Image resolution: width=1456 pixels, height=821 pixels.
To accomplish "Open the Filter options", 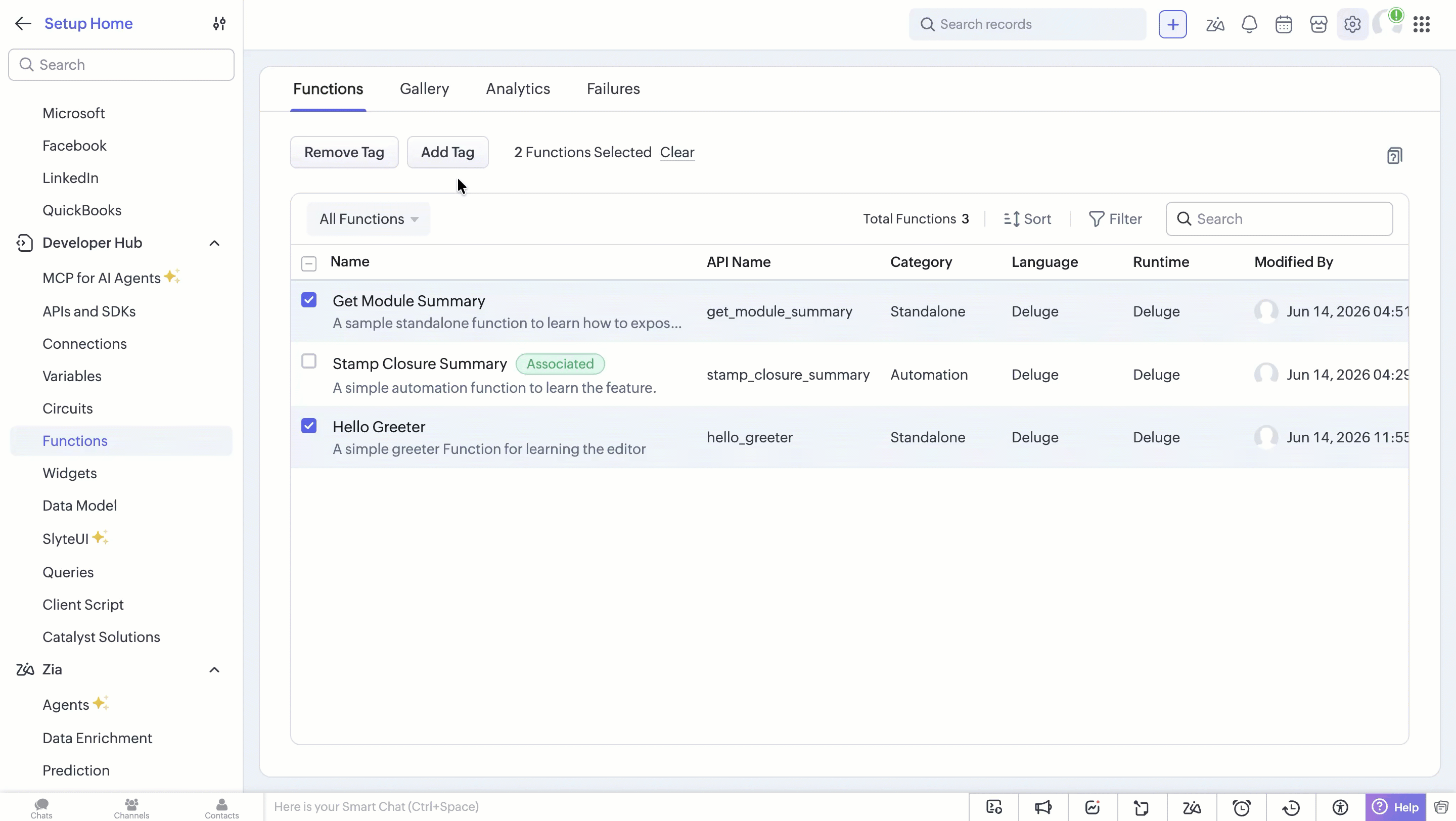I will 1115,219.
